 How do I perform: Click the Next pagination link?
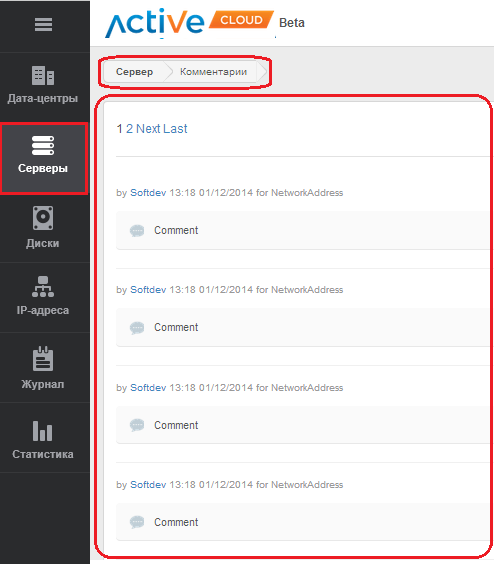click(x=148, y=128)
